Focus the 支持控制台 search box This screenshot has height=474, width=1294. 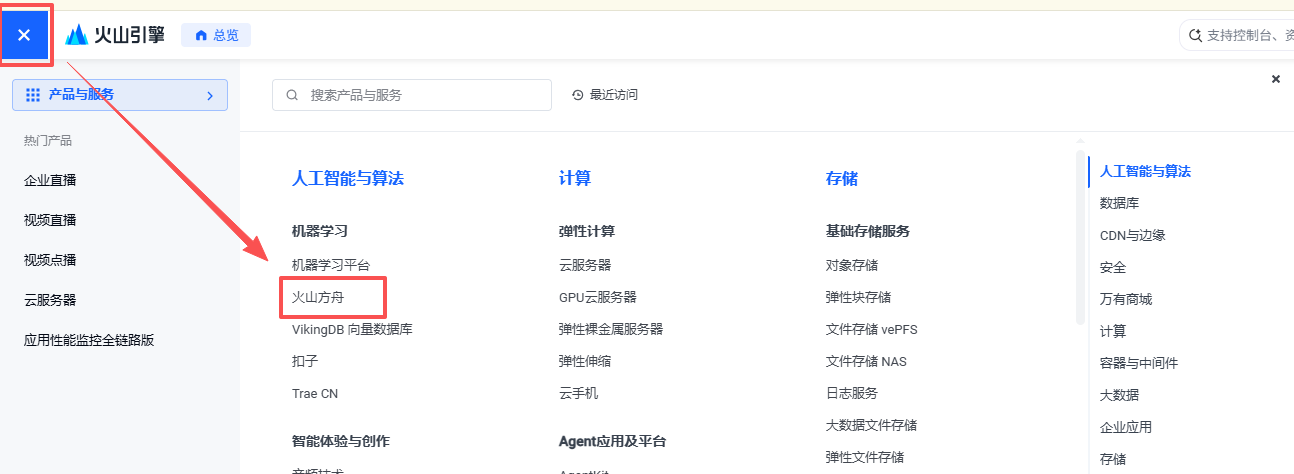click(1238, 35)
